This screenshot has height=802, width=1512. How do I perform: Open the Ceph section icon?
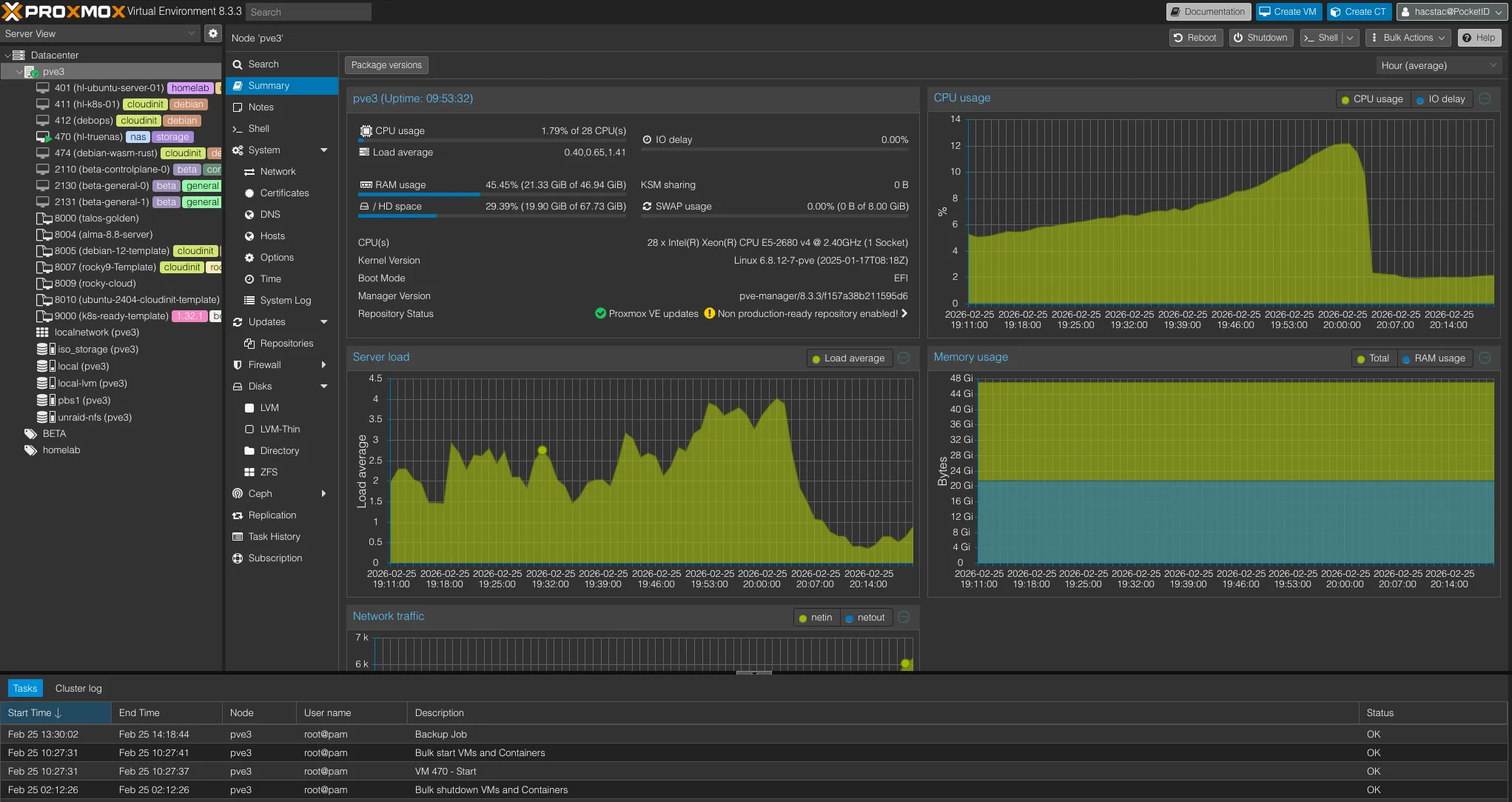click(238, 494)
